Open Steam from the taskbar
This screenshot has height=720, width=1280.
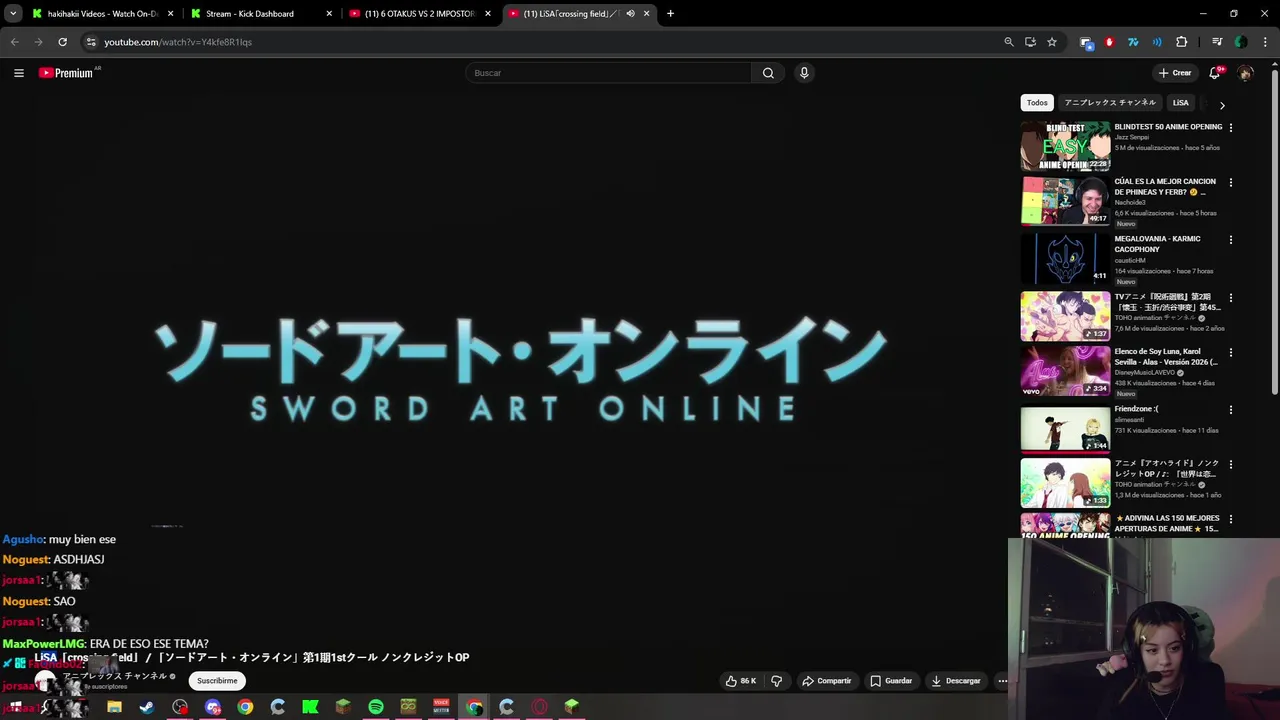147,707
